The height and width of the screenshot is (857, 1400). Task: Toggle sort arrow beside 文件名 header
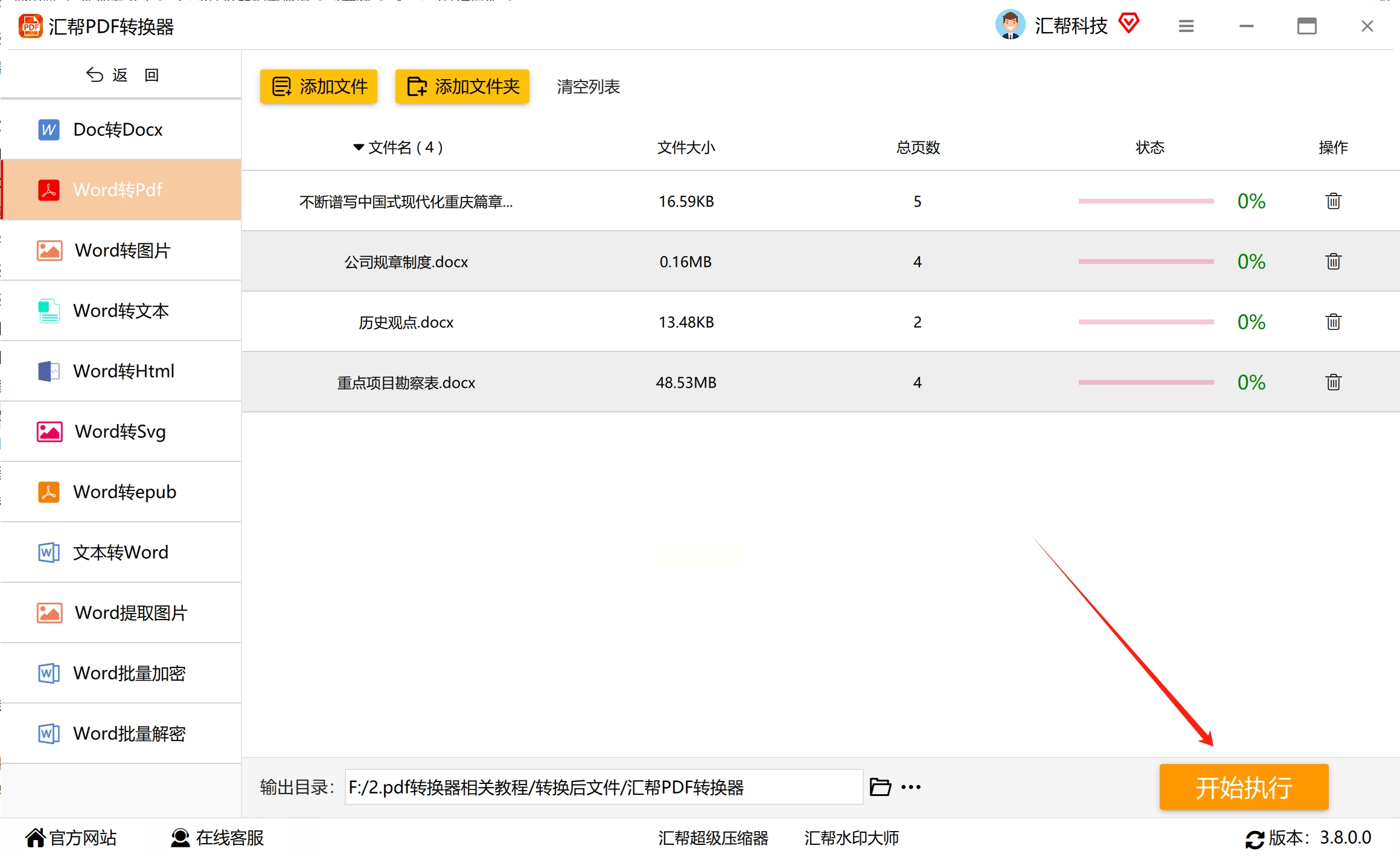click(358, 147)
